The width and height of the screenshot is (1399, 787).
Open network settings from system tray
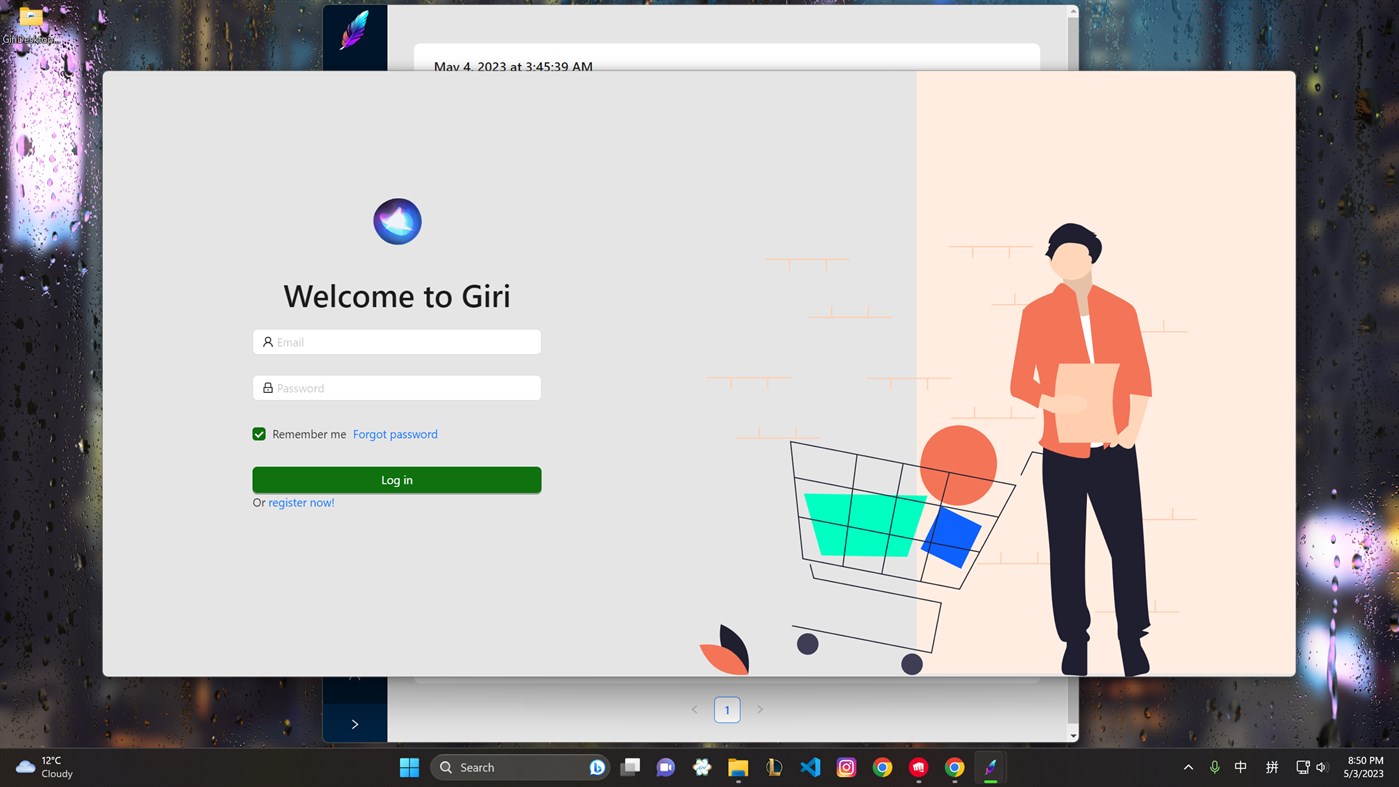pyautogui.click(x=1302, y=767)
